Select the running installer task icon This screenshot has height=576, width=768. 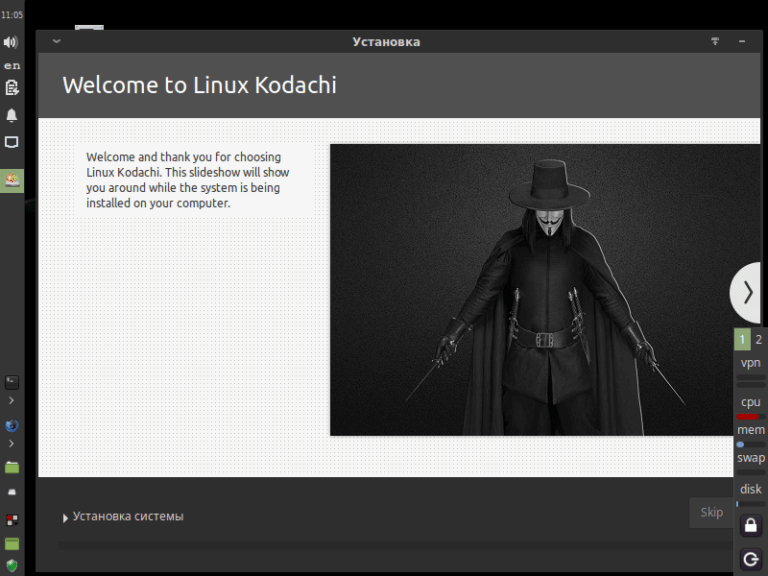12,181
